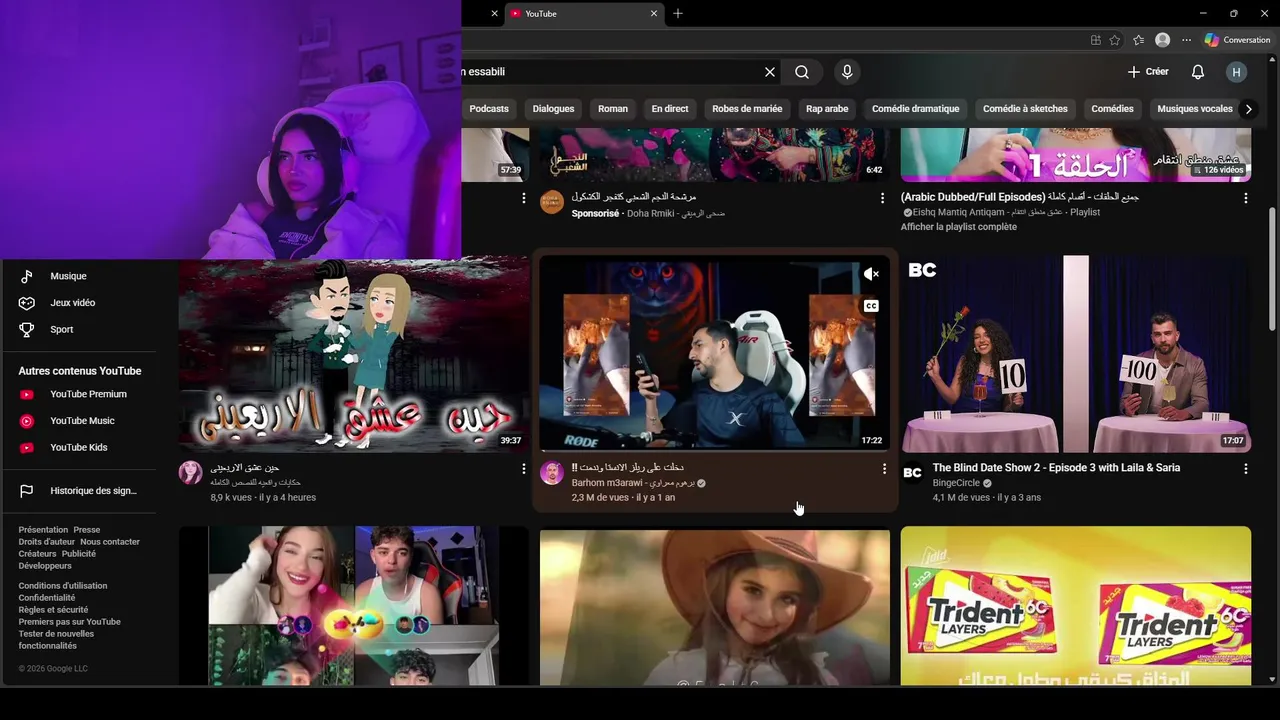Screen dimensions: 1280x720
Task: Select the Comédies filter chip
Action: [1112, 109]
